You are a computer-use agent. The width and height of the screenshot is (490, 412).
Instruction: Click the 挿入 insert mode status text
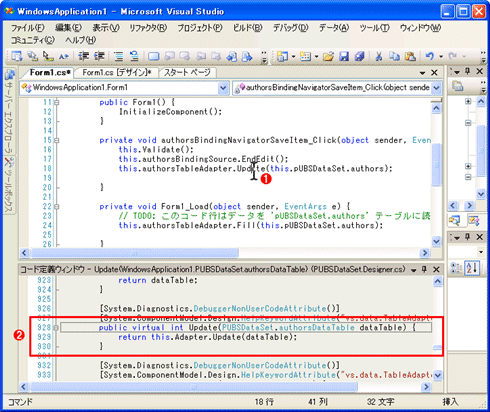[x=450, y=402]
